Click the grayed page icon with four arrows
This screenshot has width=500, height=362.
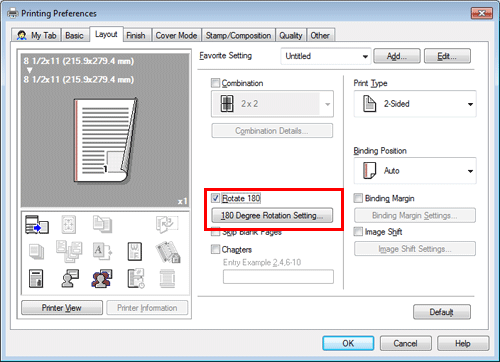[69, 224]
